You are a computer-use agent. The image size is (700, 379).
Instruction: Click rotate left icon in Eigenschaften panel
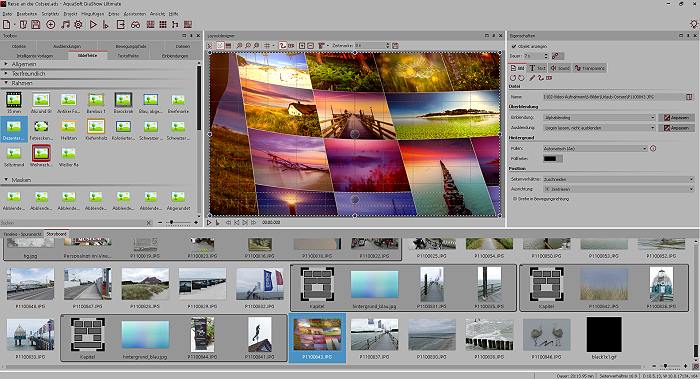(x=513, y=78)
